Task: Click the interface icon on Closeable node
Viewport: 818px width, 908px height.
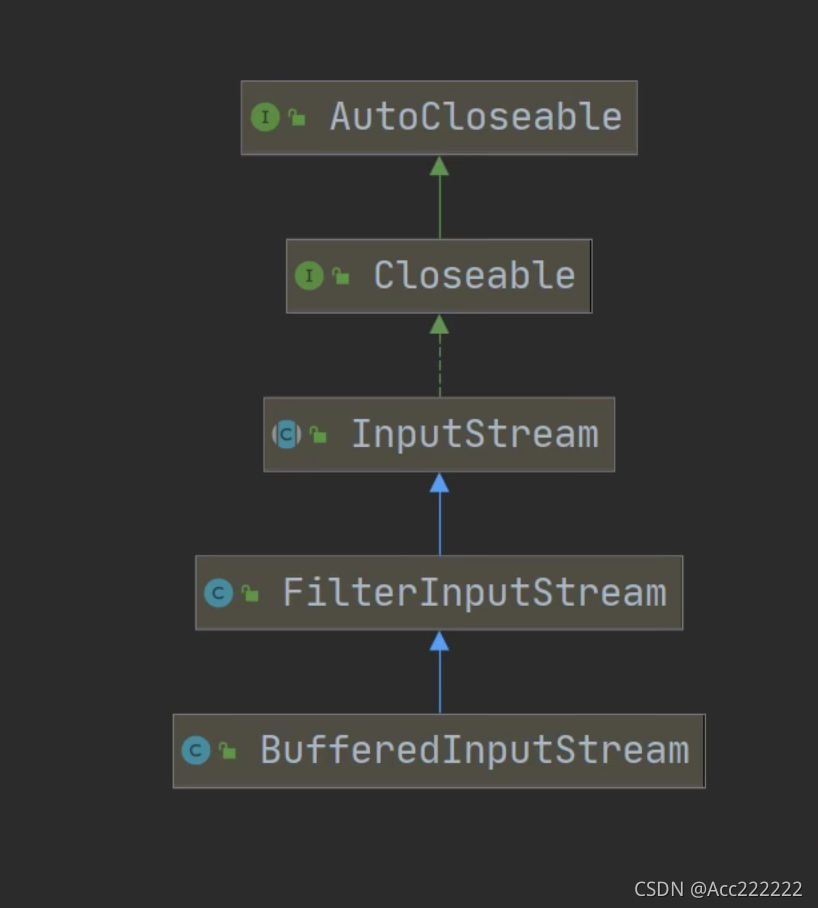Action: 309,276
